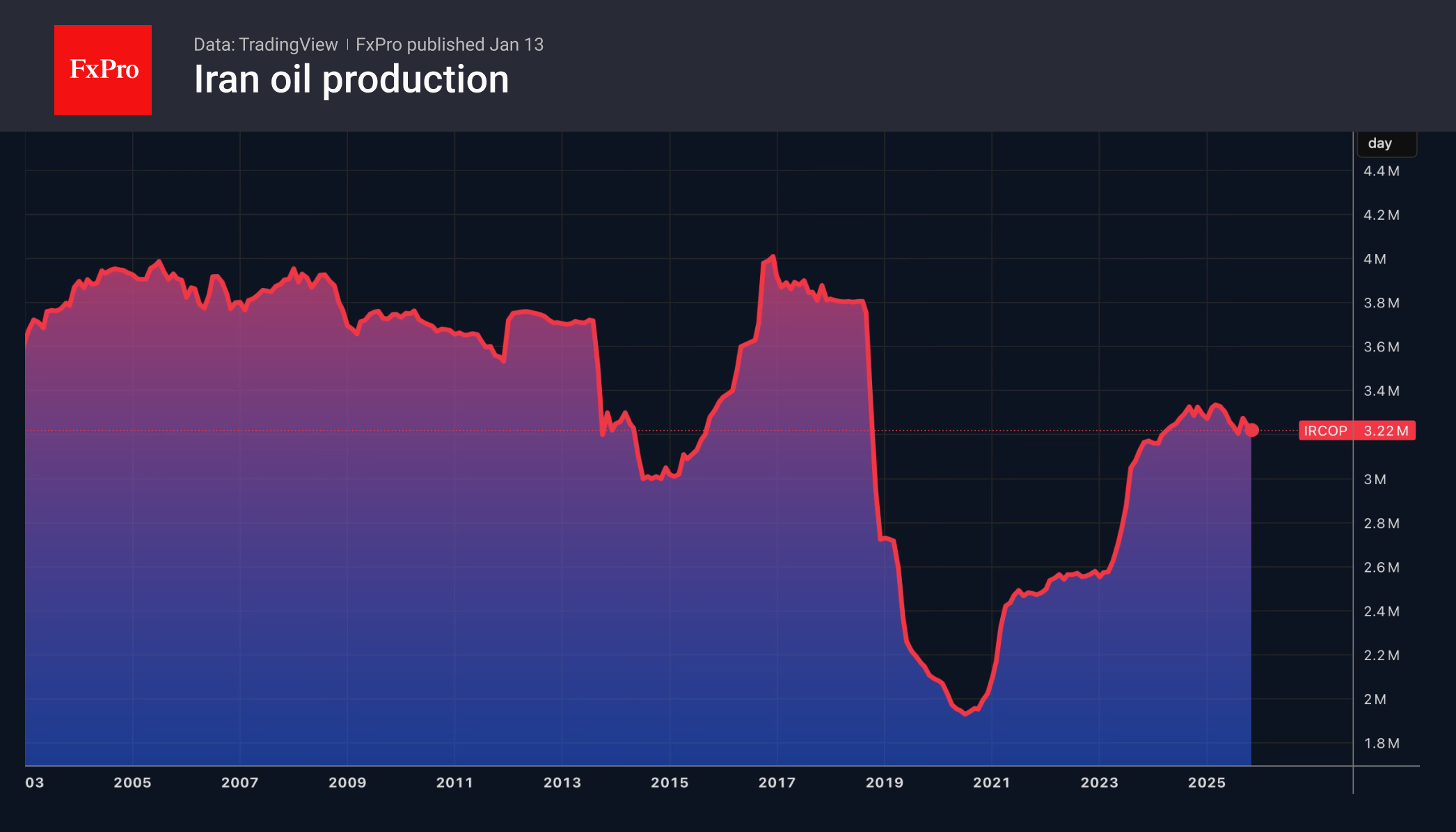
Task: Click the FxPro logo icon
Action: [x=102, y=69]
